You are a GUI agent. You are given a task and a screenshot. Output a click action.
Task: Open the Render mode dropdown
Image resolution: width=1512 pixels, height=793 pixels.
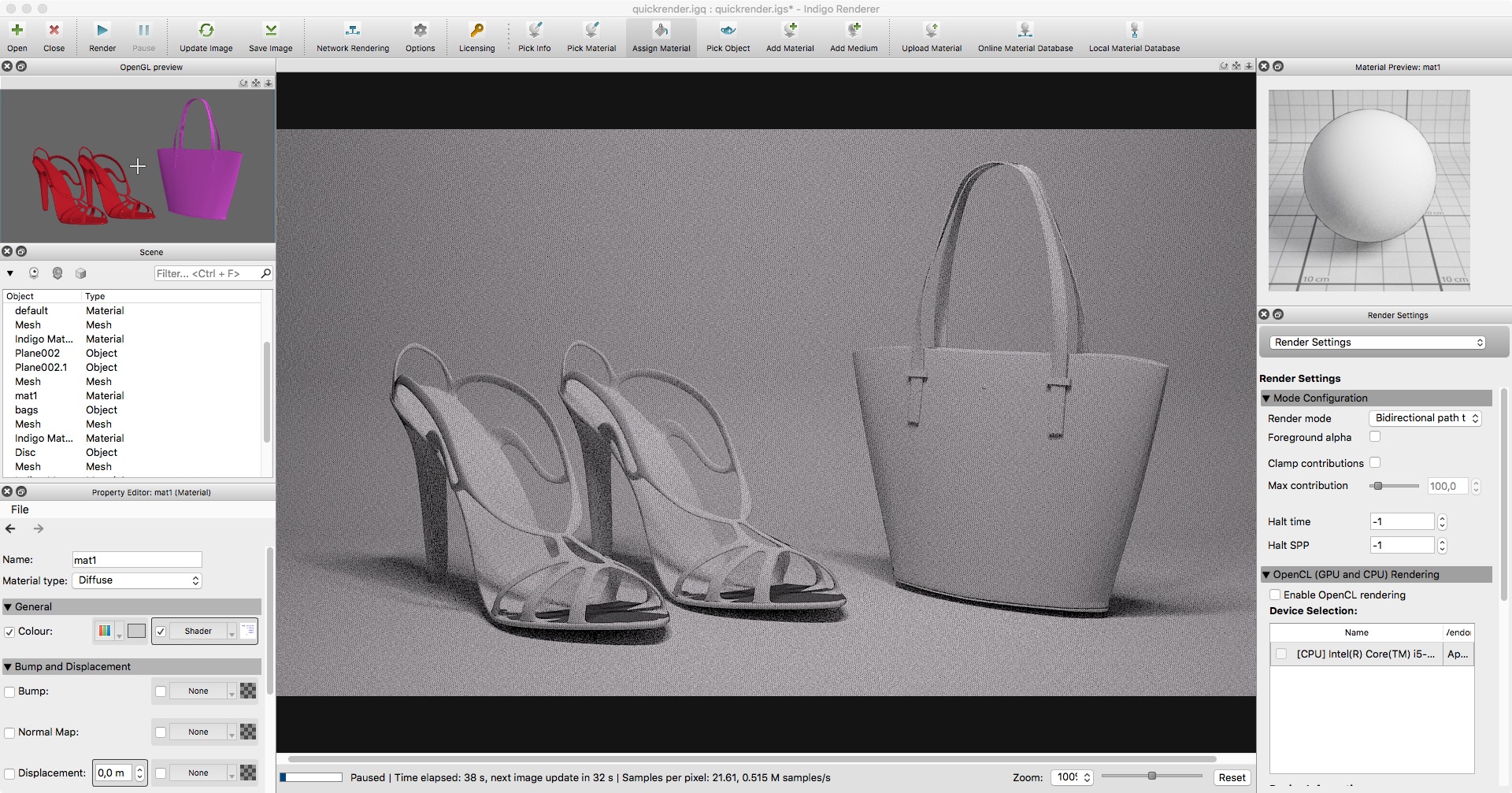1425,418
